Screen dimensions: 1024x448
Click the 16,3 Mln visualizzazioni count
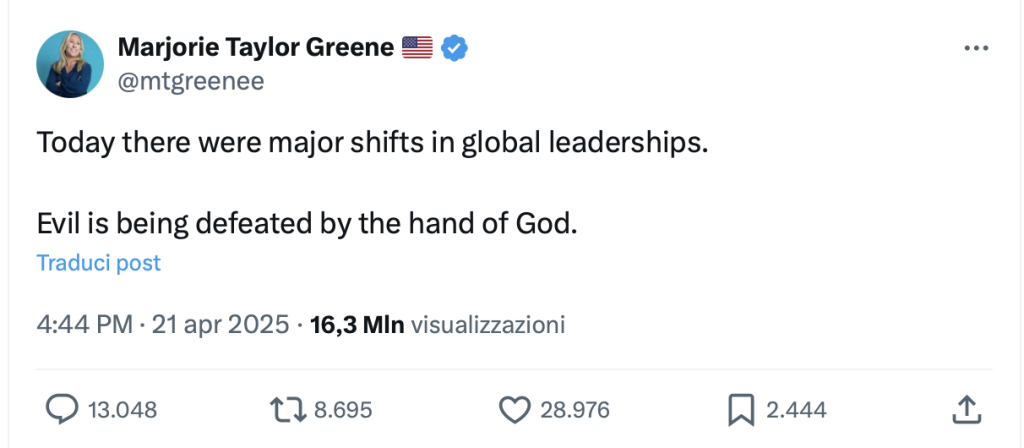pyautogui.click(x=438, y=325)
